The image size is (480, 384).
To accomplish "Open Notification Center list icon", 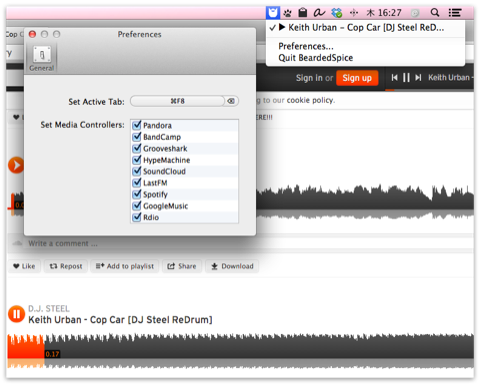I will click(x=455, y=13).
